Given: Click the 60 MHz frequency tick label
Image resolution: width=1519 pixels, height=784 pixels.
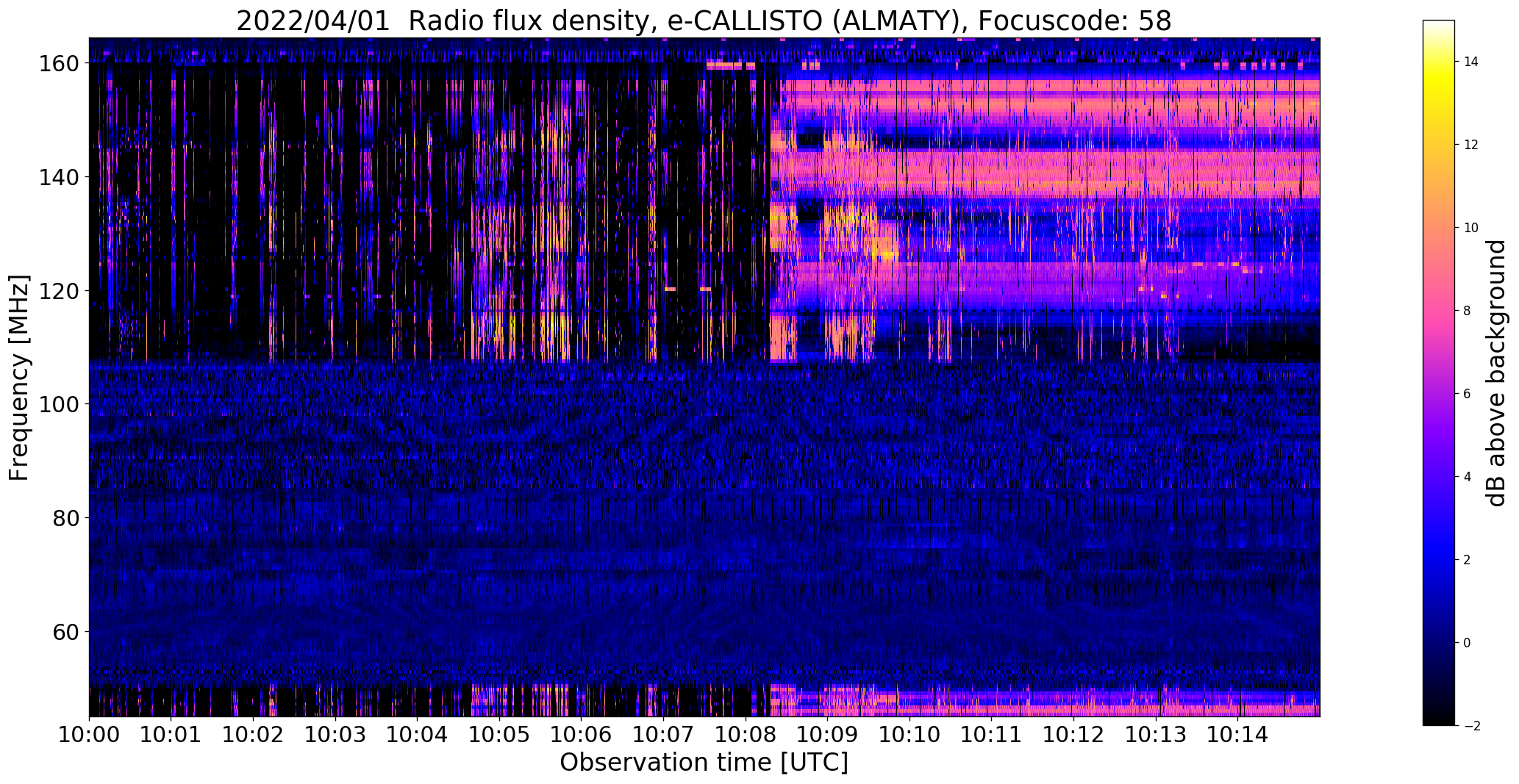Looking at the screenshot, I should pyautogui.click(x=65, y=632).
